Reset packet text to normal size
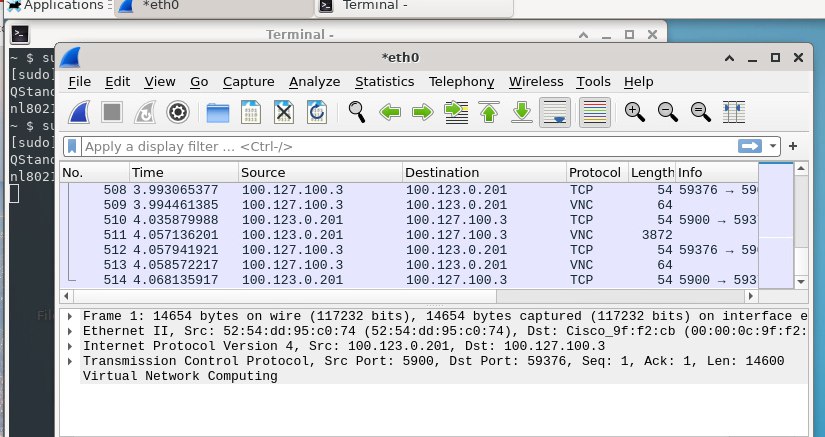The image size is (825, 437). (x=701, y=112)
